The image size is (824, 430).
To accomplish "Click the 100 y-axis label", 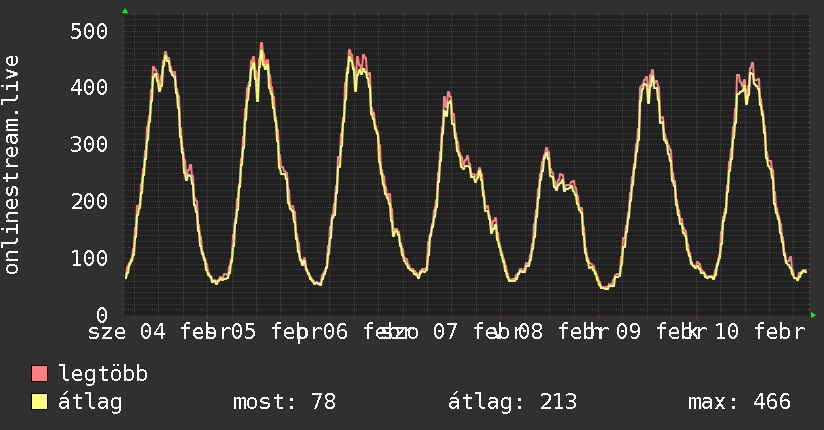I will tap(89, 258).
